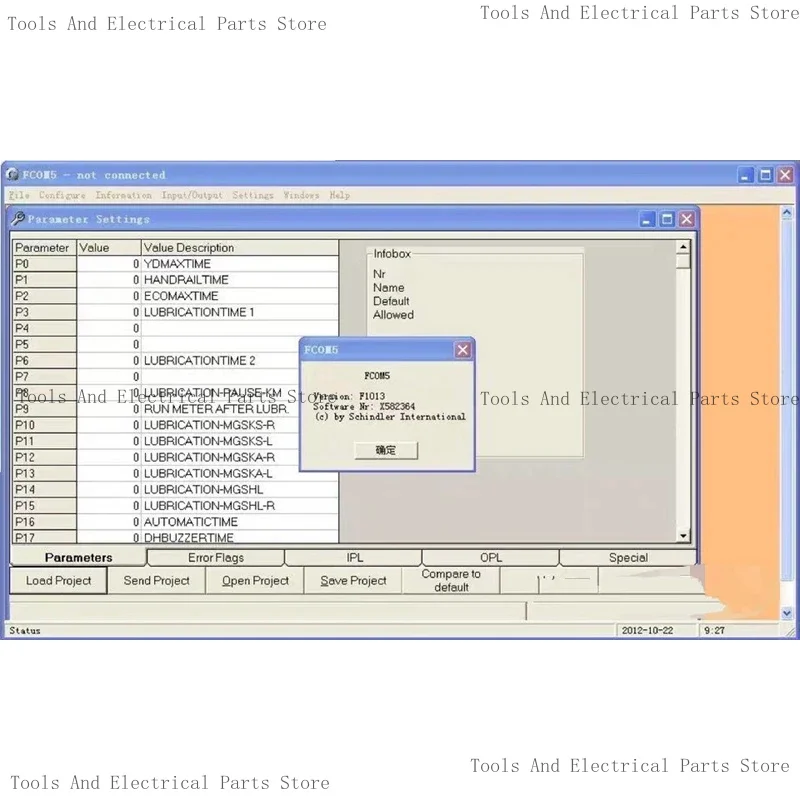Open the Input/Output menu
This screenshot has height=800, width=800.
coord(192,195)
